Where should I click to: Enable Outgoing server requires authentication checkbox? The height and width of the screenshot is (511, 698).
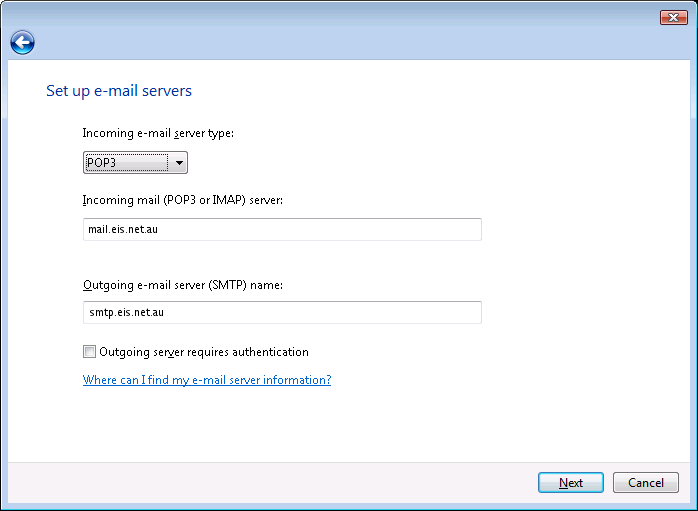point(90,352)
